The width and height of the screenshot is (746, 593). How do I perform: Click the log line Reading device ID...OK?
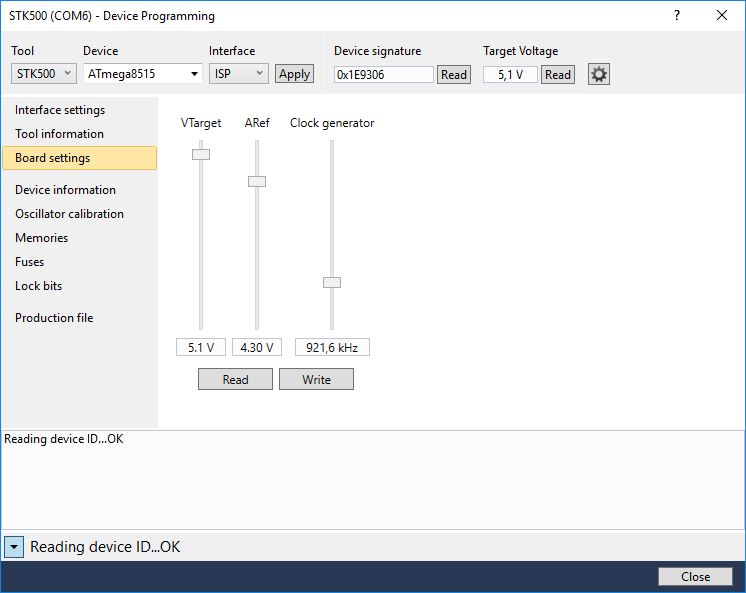coord(63,439)
